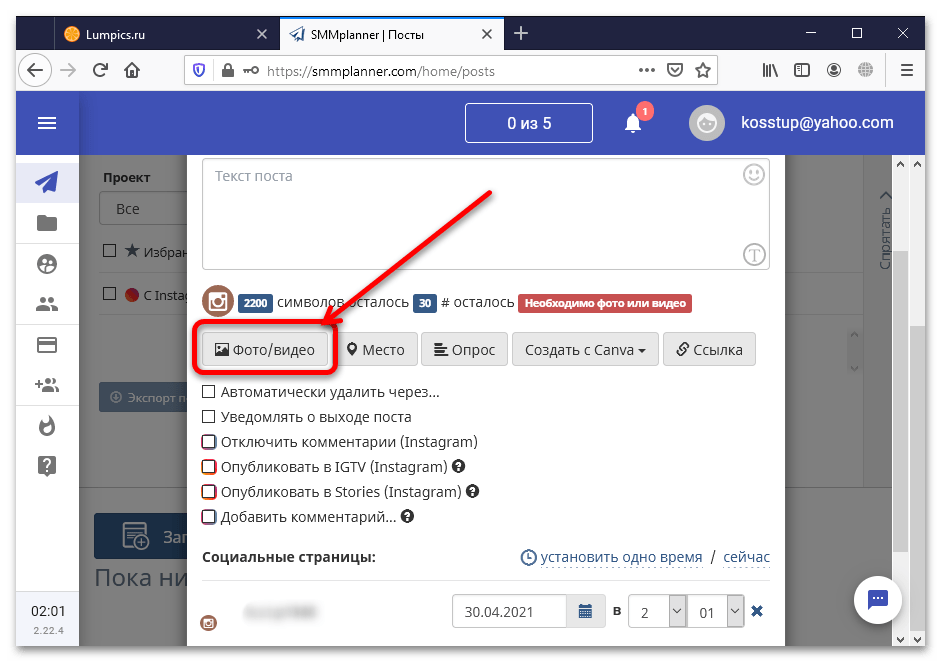Enable Автоматически удалить через checkbox

pyautogui.click(x=209, y=392)
